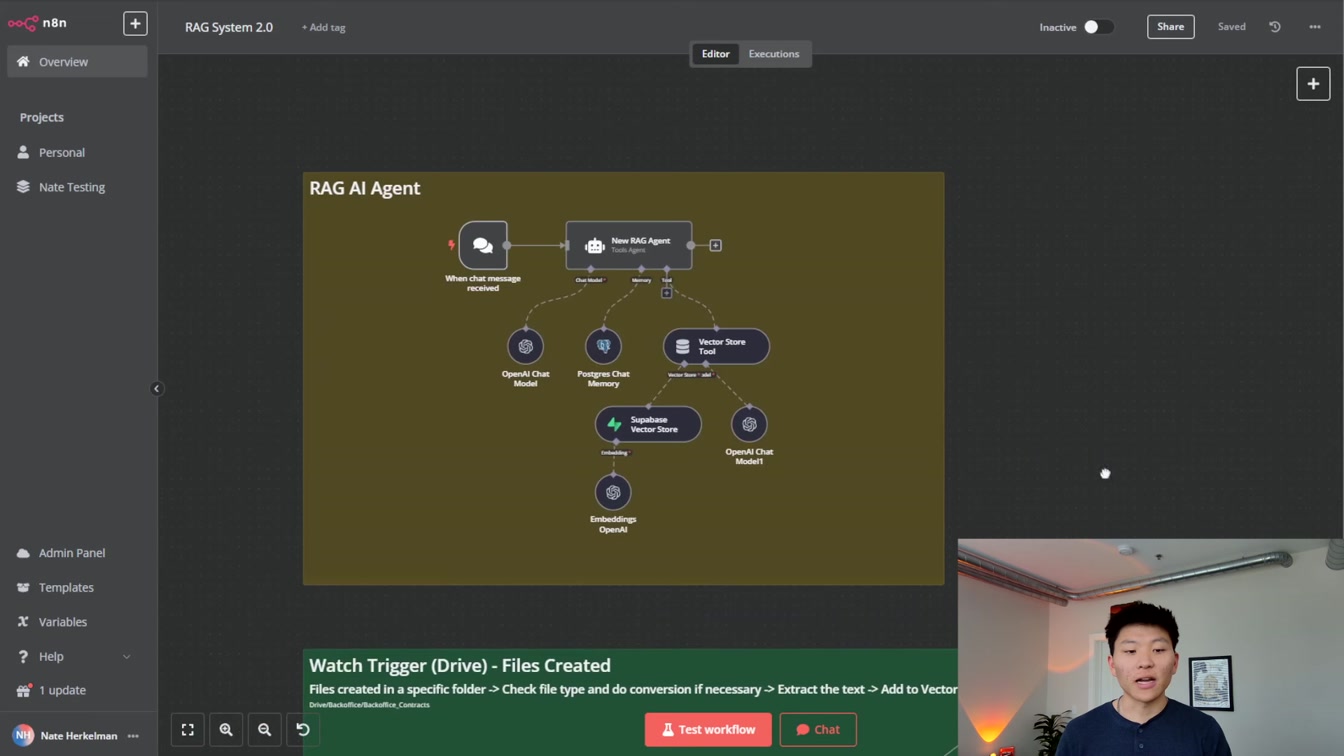Screen dimensions: 1344x756
Task: Open Variables in sidebar
Action: click(x=77, y=622)
